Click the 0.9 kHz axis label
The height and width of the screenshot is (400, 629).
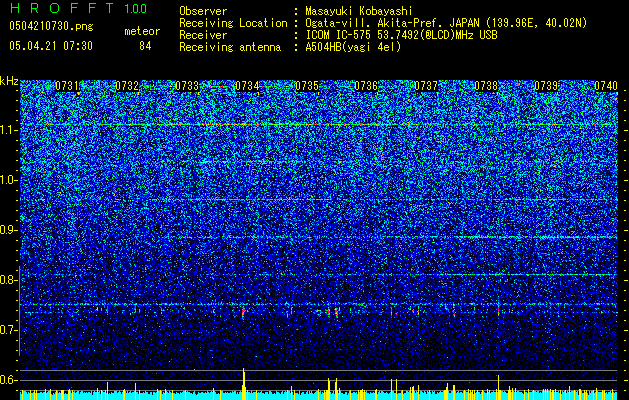8,230
